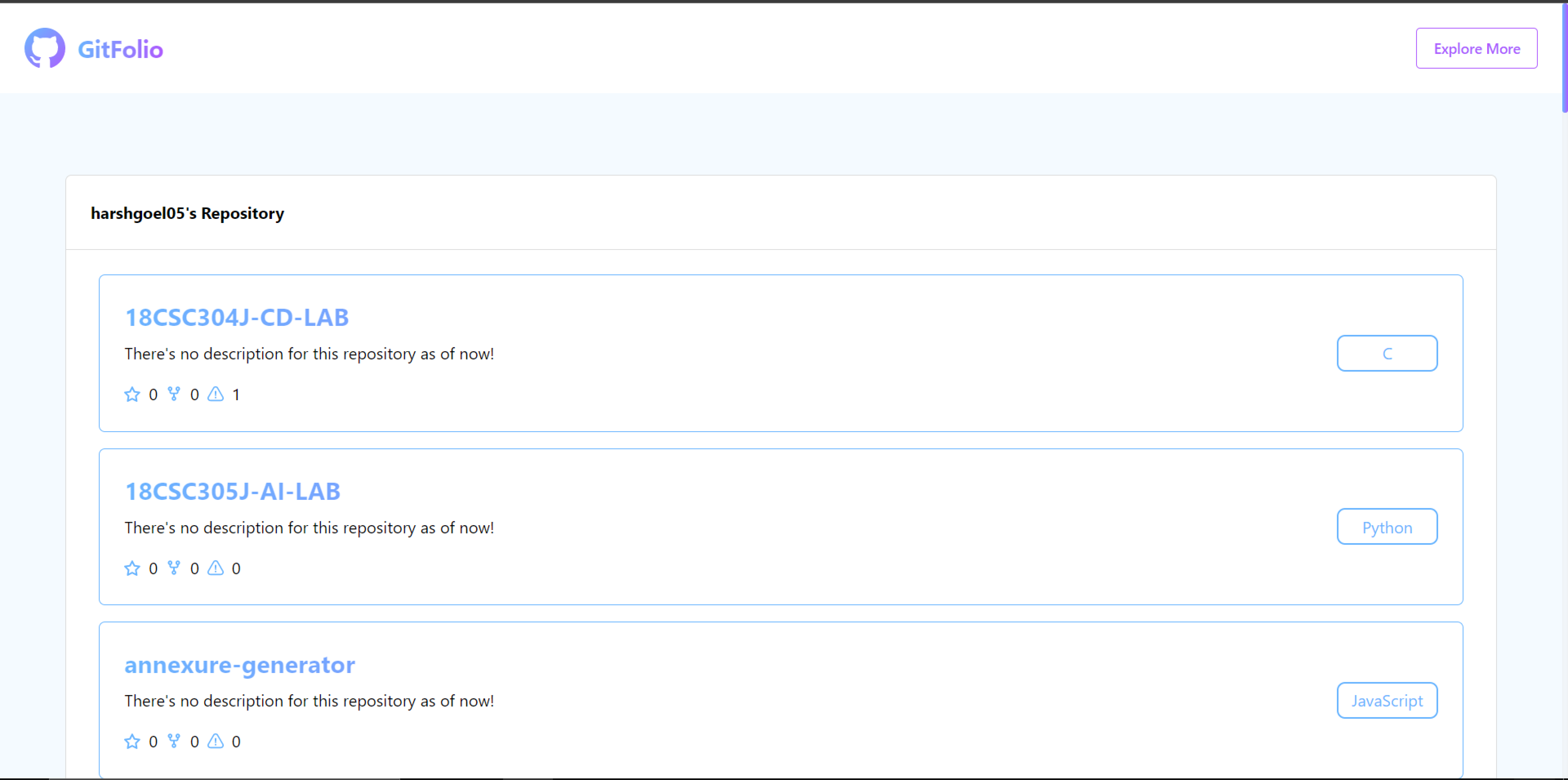The image size is (1568, 780).
Task: Click fork icon on 18CSC304J-CD-LAB card
Action: 174,394
